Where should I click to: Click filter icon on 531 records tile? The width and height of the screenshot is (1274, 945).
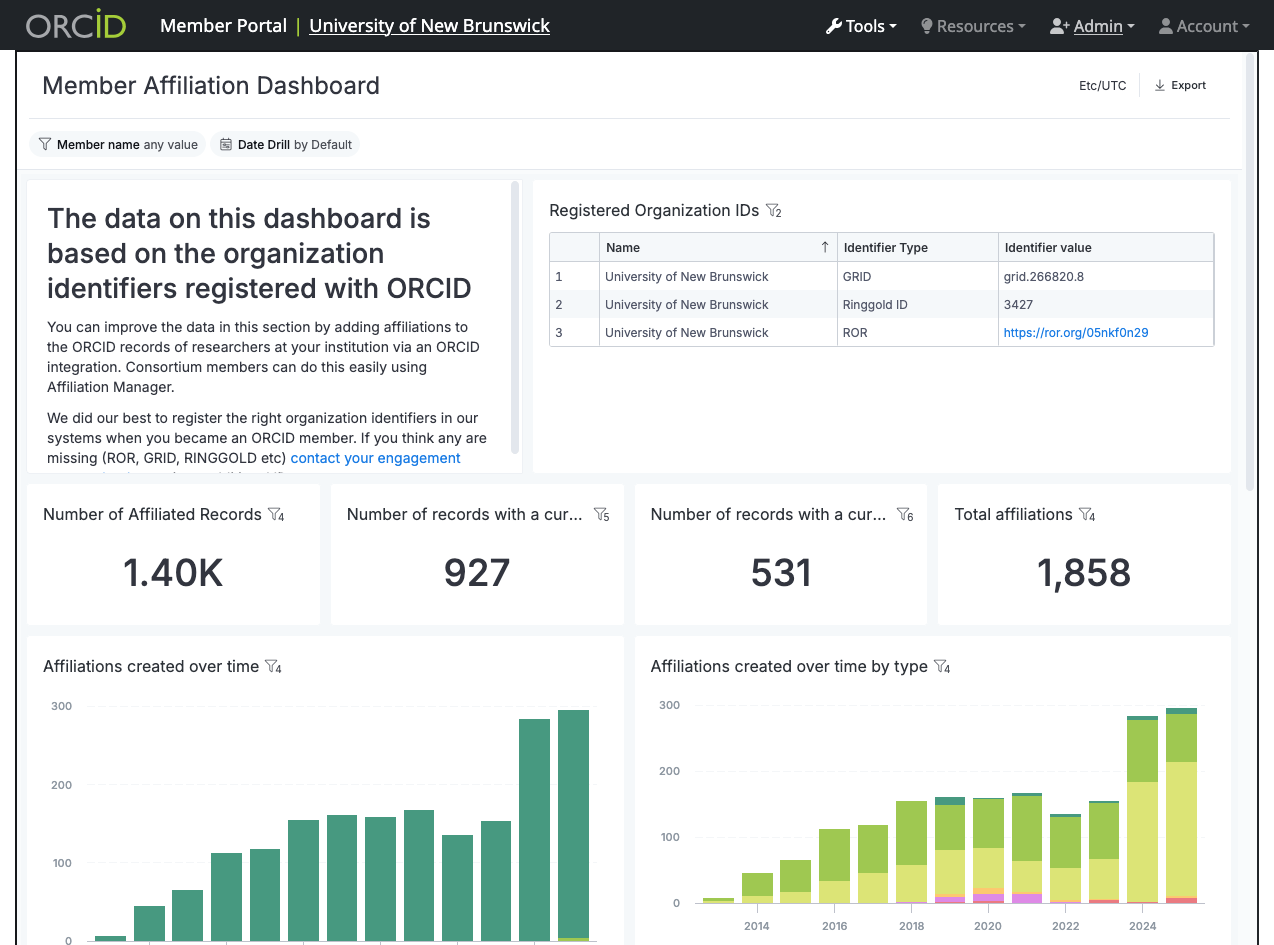[905, 514]
